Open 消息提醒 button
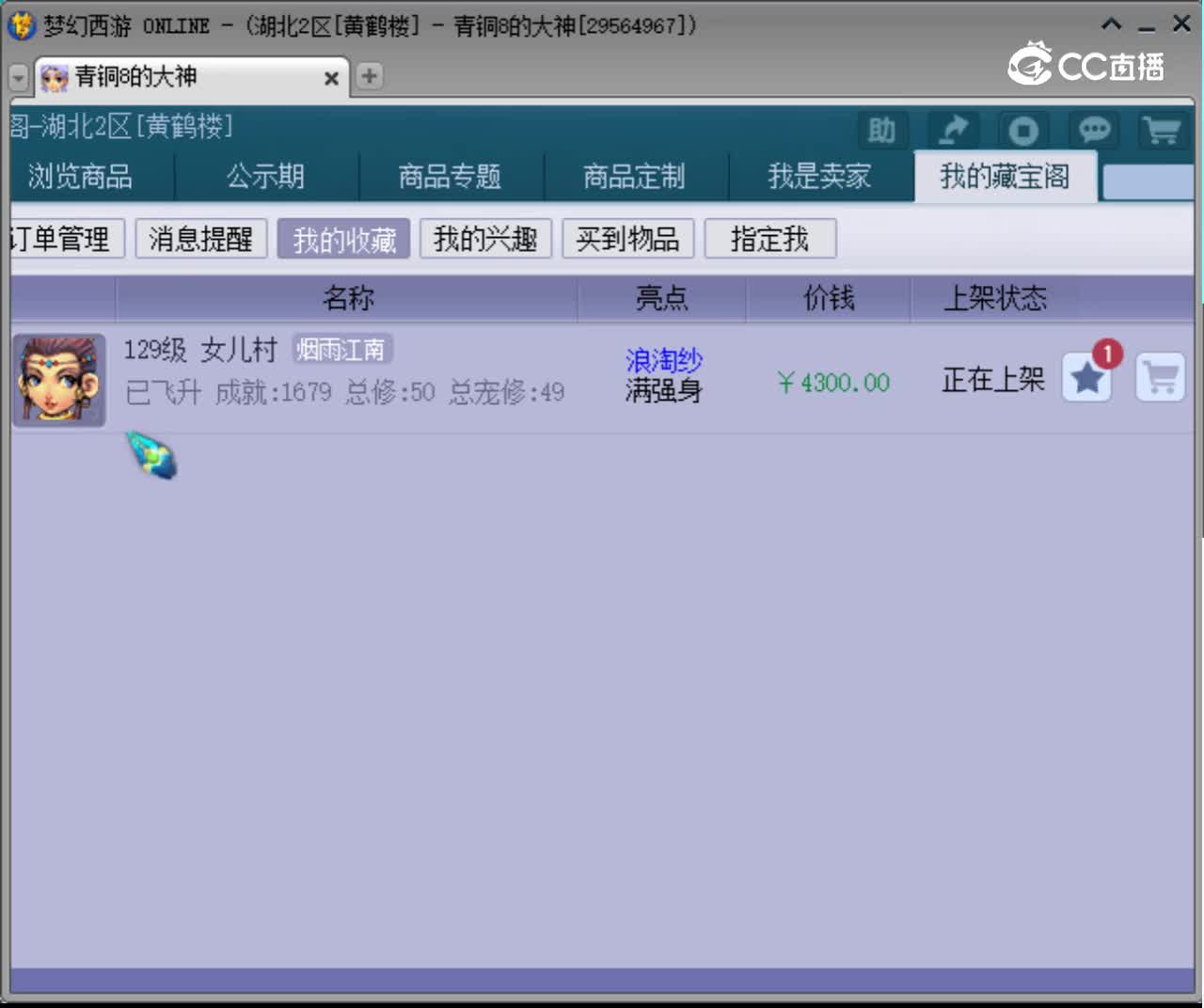The width and height of the screenshot is (1204, 1008). (x=200, y=239)
